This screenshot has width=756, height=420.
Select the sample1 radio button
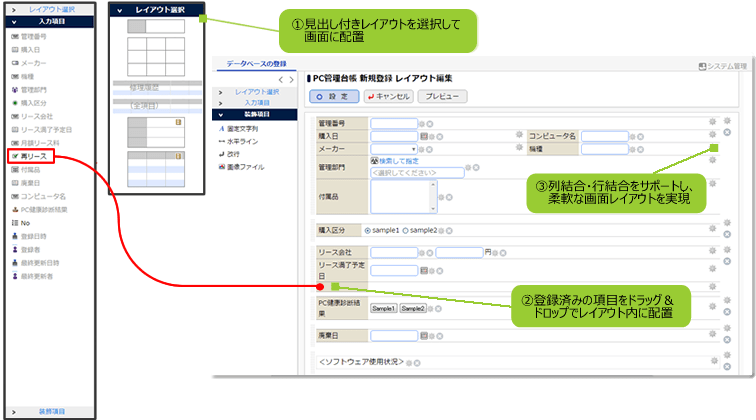368,231
